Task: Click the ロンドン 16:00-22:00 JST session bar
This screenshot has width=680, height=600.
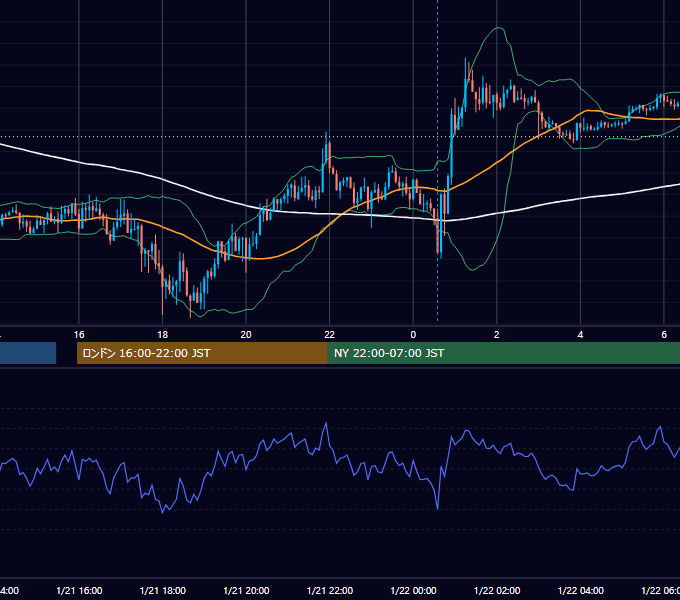Action: point(202,353)
